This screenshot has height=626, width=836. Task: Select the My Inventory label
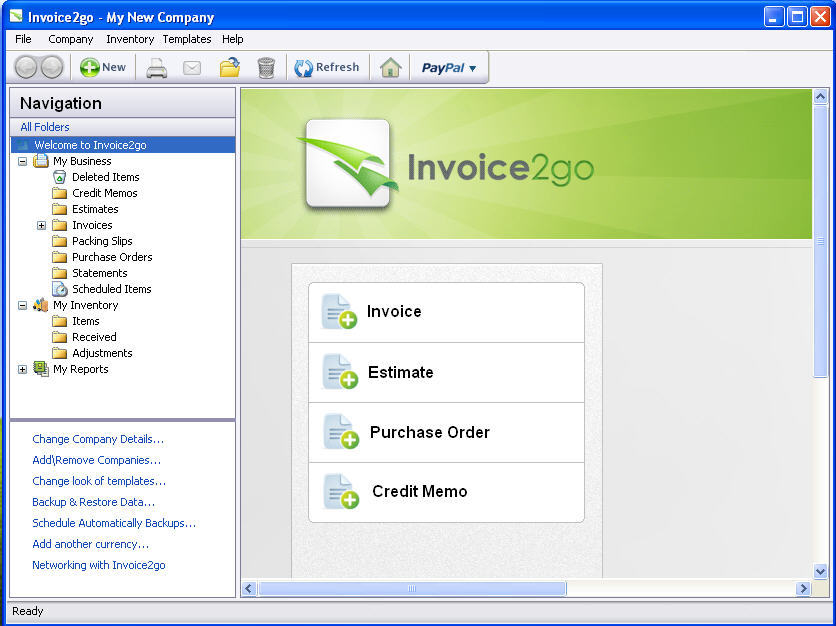pyautogui.click(x=85, y=305)
